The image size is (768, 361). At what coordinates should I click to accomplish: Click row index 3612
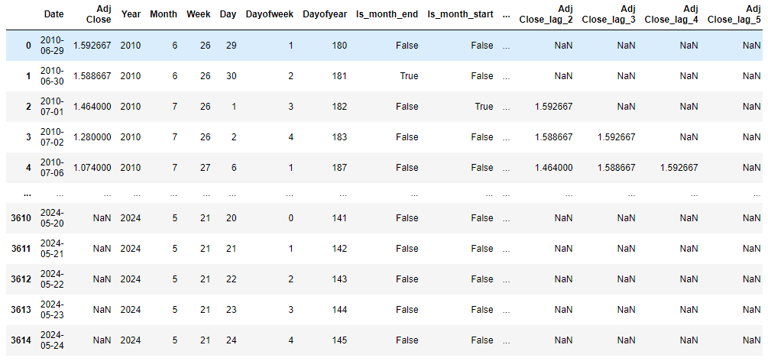pos(21,279)
